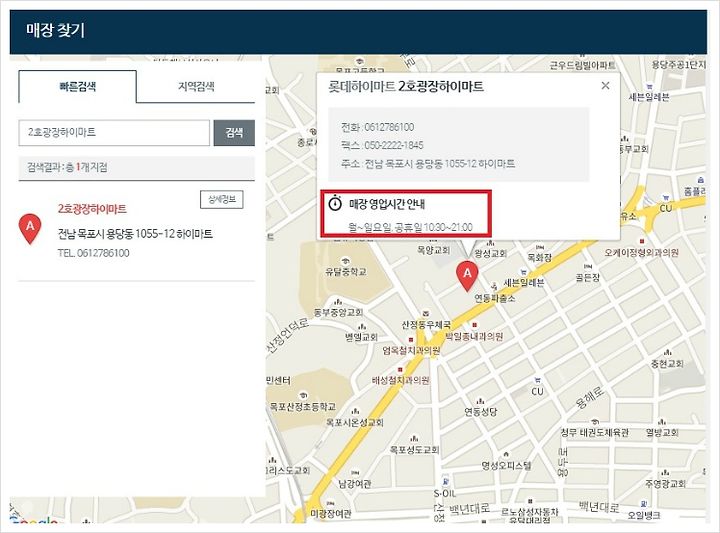The image size is (720, 533).
Task: Click the 남강여관 map label
Action: pos(355,483)
